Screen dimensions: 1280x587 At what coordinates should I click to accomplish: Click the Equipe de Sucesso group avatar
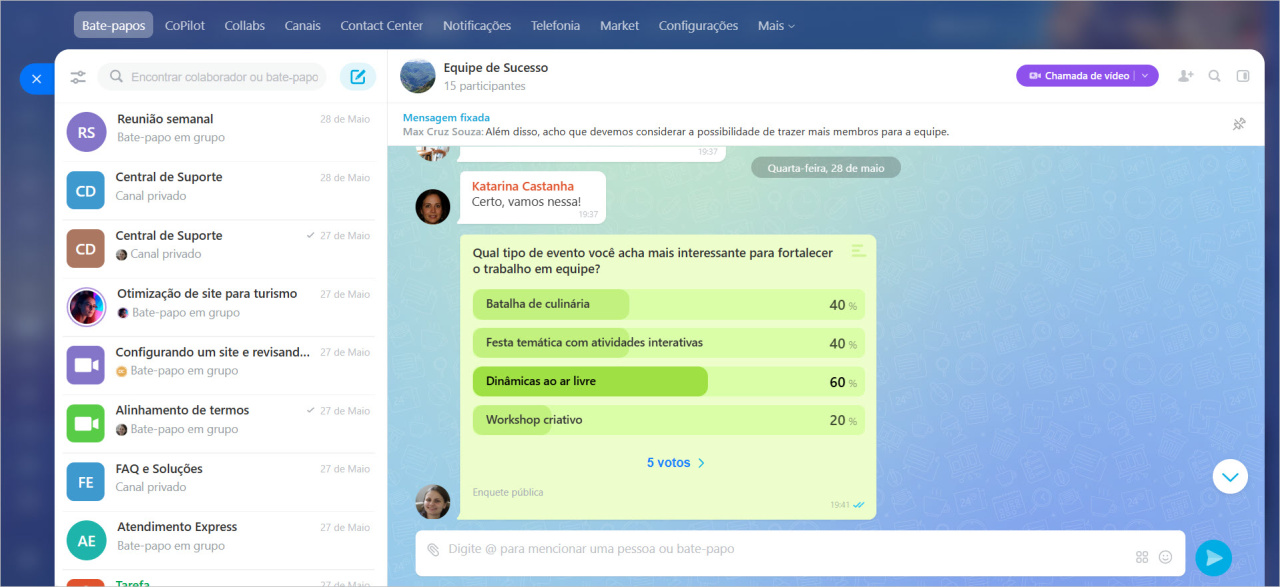418,76
